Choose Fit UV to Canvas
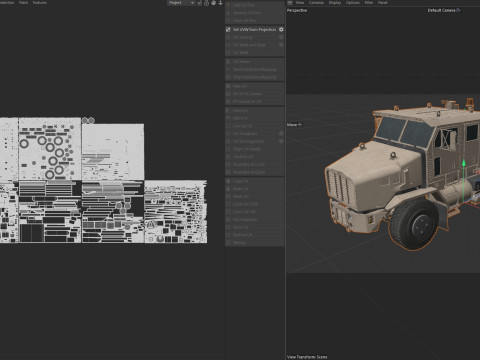 point(255,94)
